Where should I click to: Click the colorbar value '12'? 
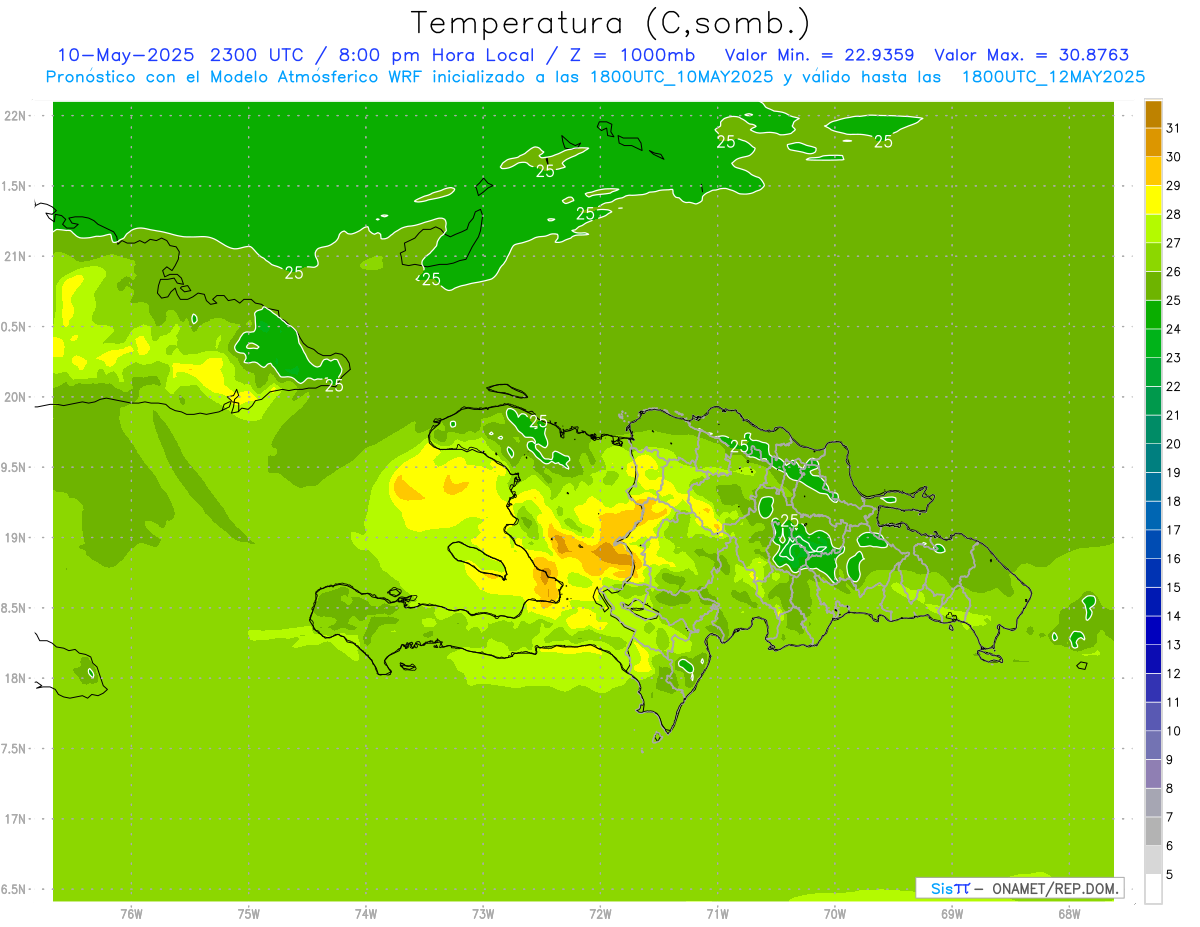click(x=1173, y=674)
